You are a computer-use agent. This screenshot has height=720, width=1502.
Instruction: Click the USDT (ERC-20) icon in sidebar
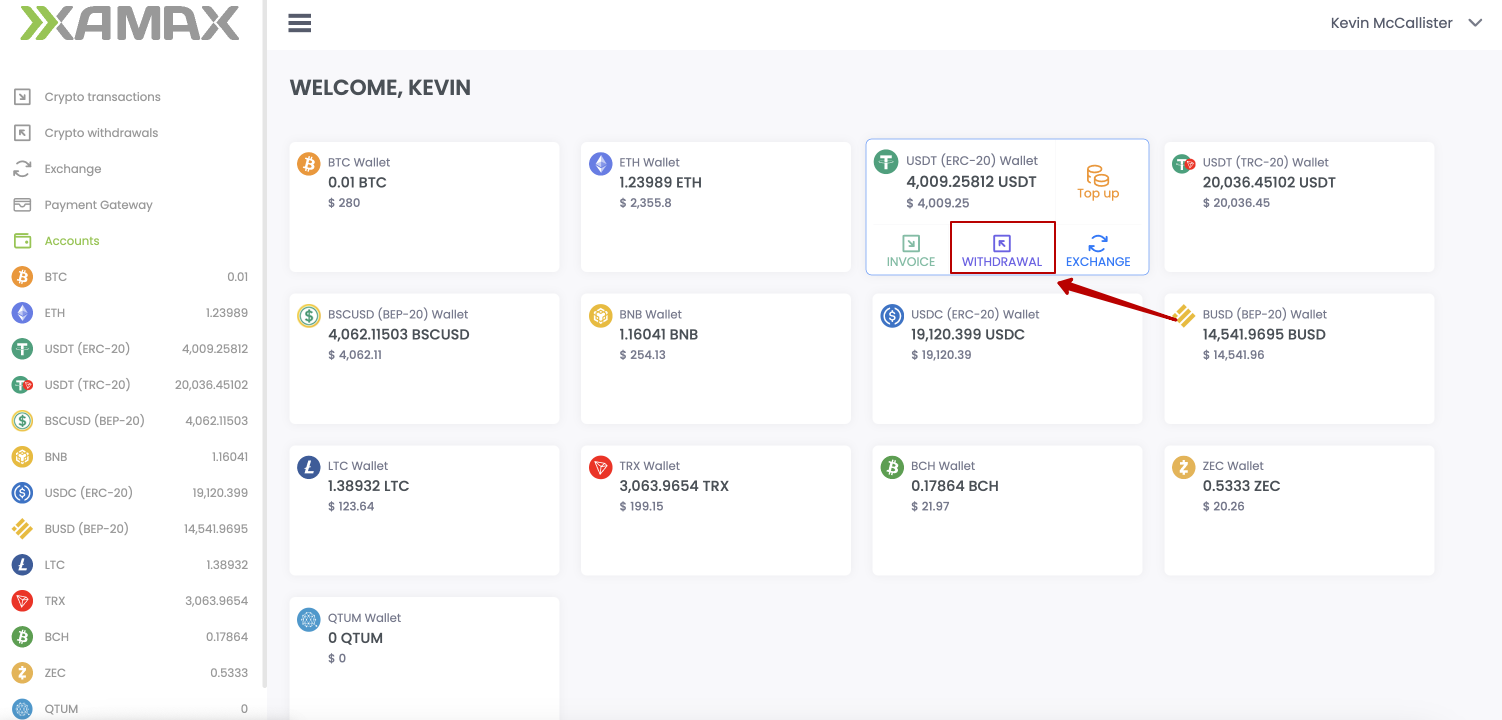click(x=22, y=349)
